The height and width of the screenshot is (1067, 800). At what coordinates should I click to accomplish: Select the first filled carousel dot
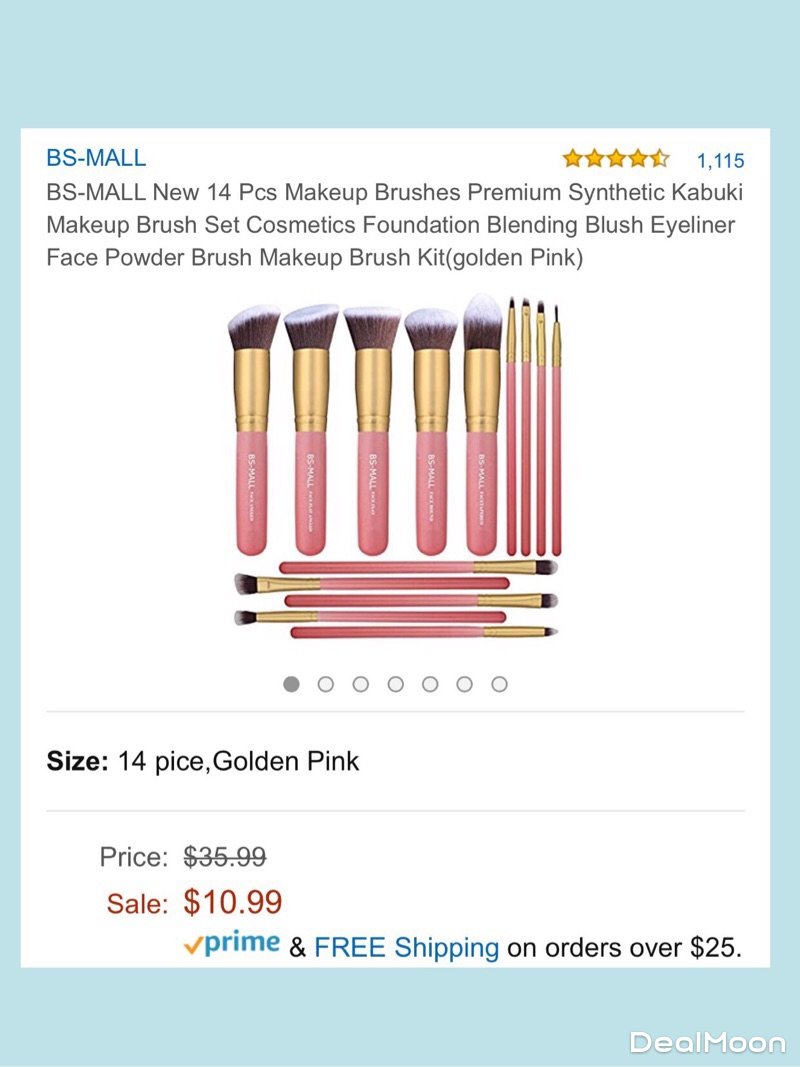point(291,684)
